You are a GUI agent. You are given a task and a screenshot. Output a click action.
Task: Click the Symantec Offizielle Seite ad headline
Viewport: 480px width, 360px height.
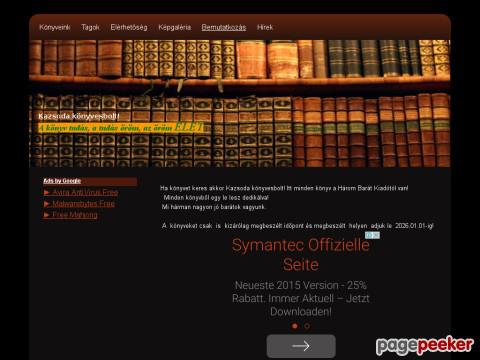pyautogui.click(x=301, y=255)
